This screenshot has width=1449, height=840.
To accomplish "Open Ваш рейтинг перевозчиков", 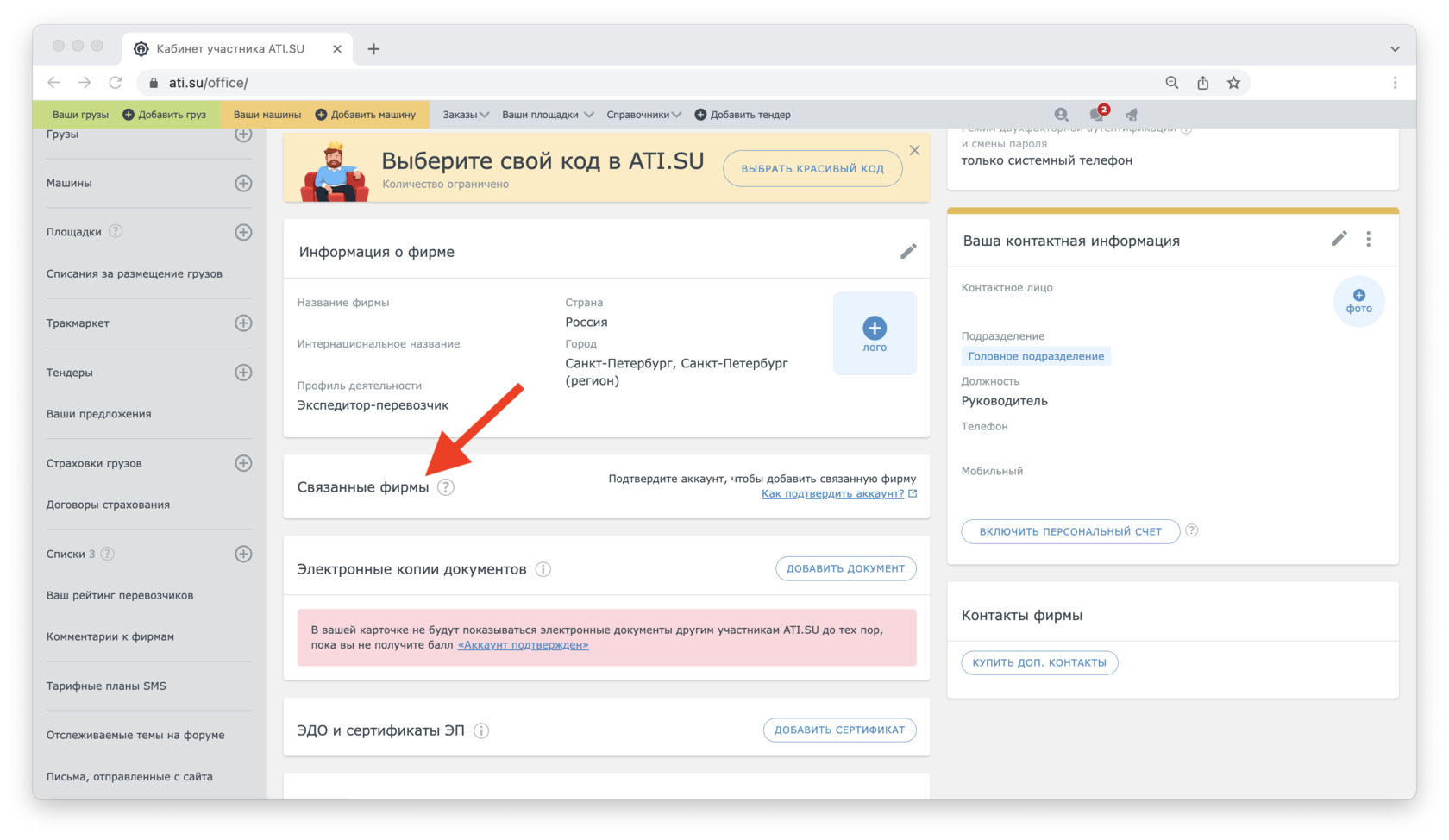I will pos(120,595).
